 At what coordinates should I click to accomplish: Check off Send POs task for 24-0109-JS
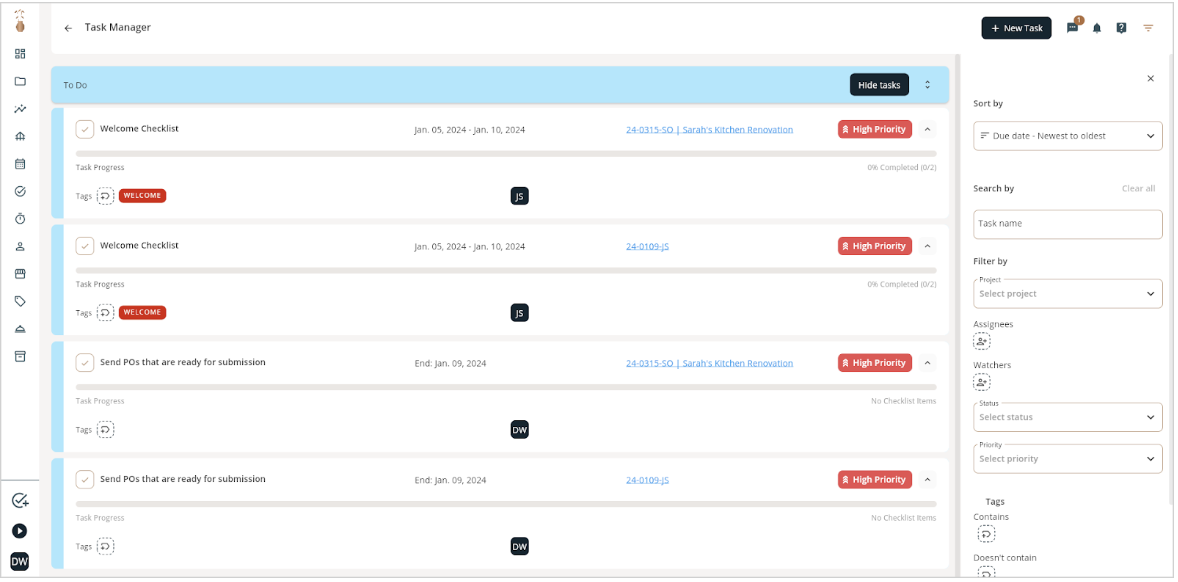[85, 479]
